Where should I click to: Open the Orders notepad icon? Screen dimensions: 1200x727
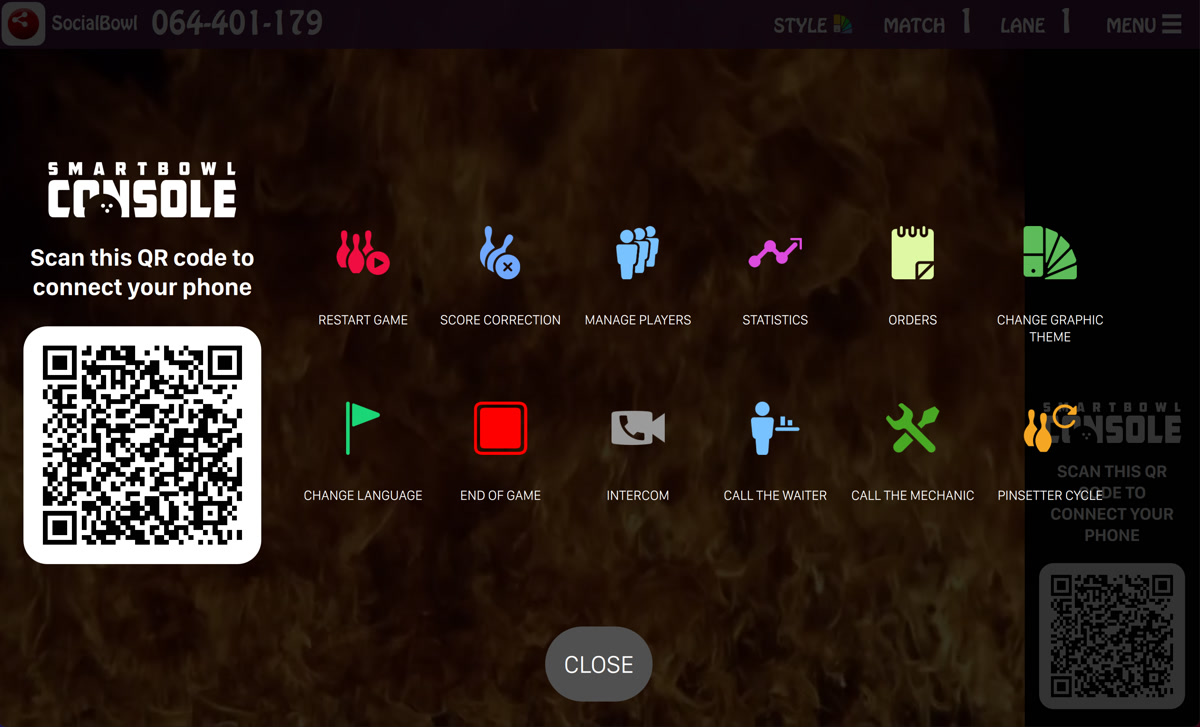coord(912,253)
